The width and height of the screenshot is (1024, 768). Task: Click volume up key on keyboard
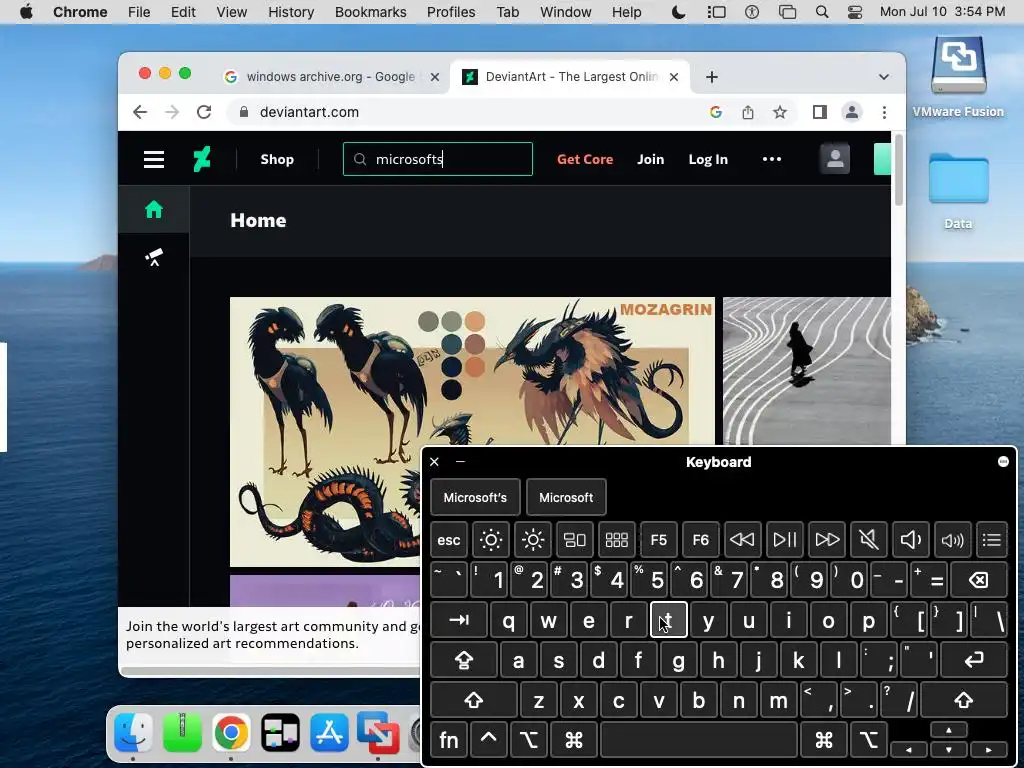coord(953,540)
